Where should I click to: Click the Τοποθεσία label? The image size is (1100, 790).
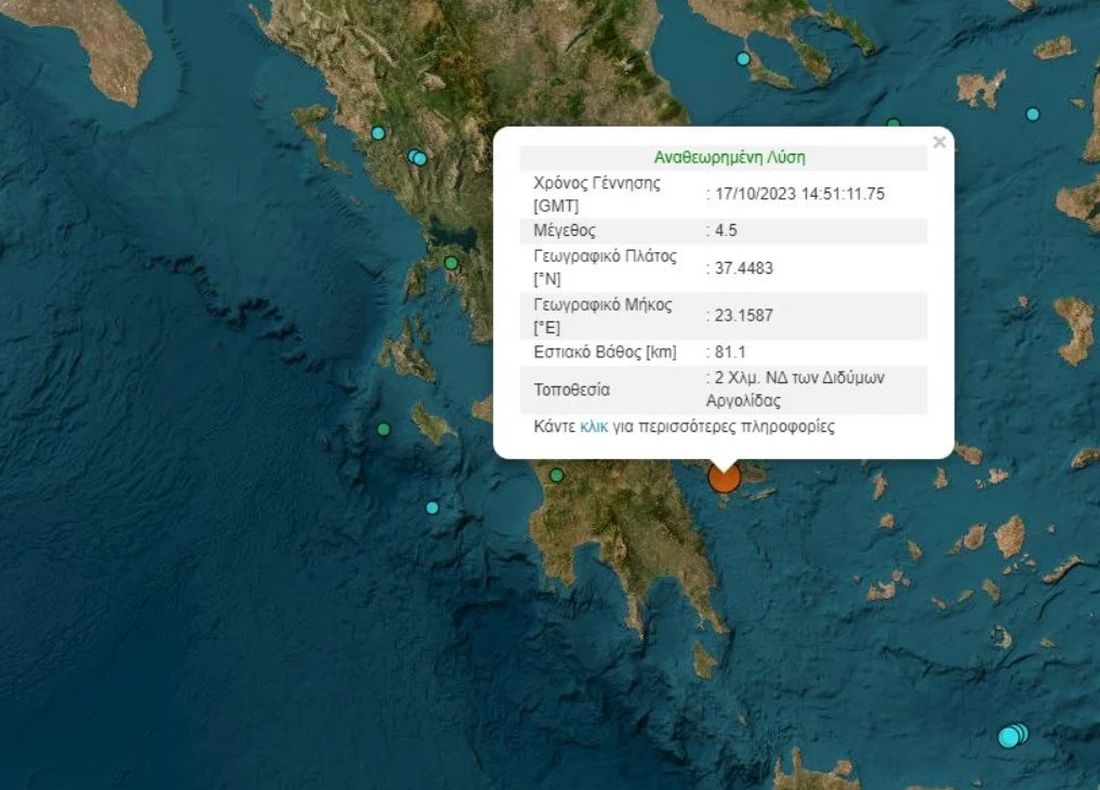click(572, 390)
